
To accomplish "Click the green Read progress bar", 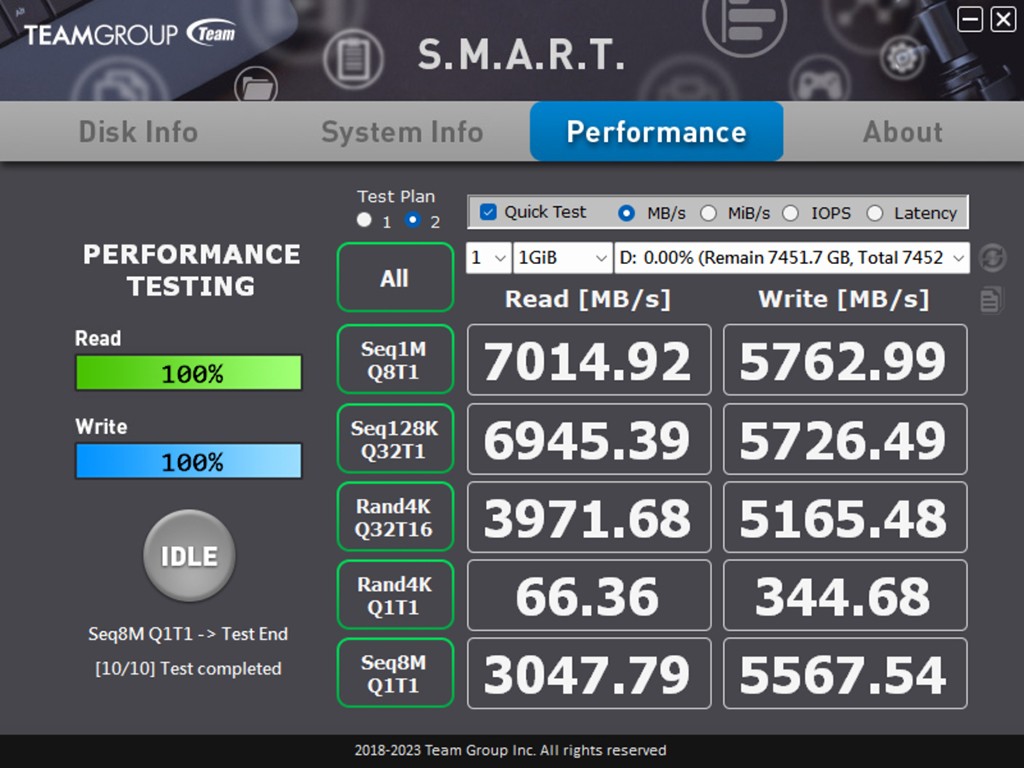I will [x=188, y=374].
